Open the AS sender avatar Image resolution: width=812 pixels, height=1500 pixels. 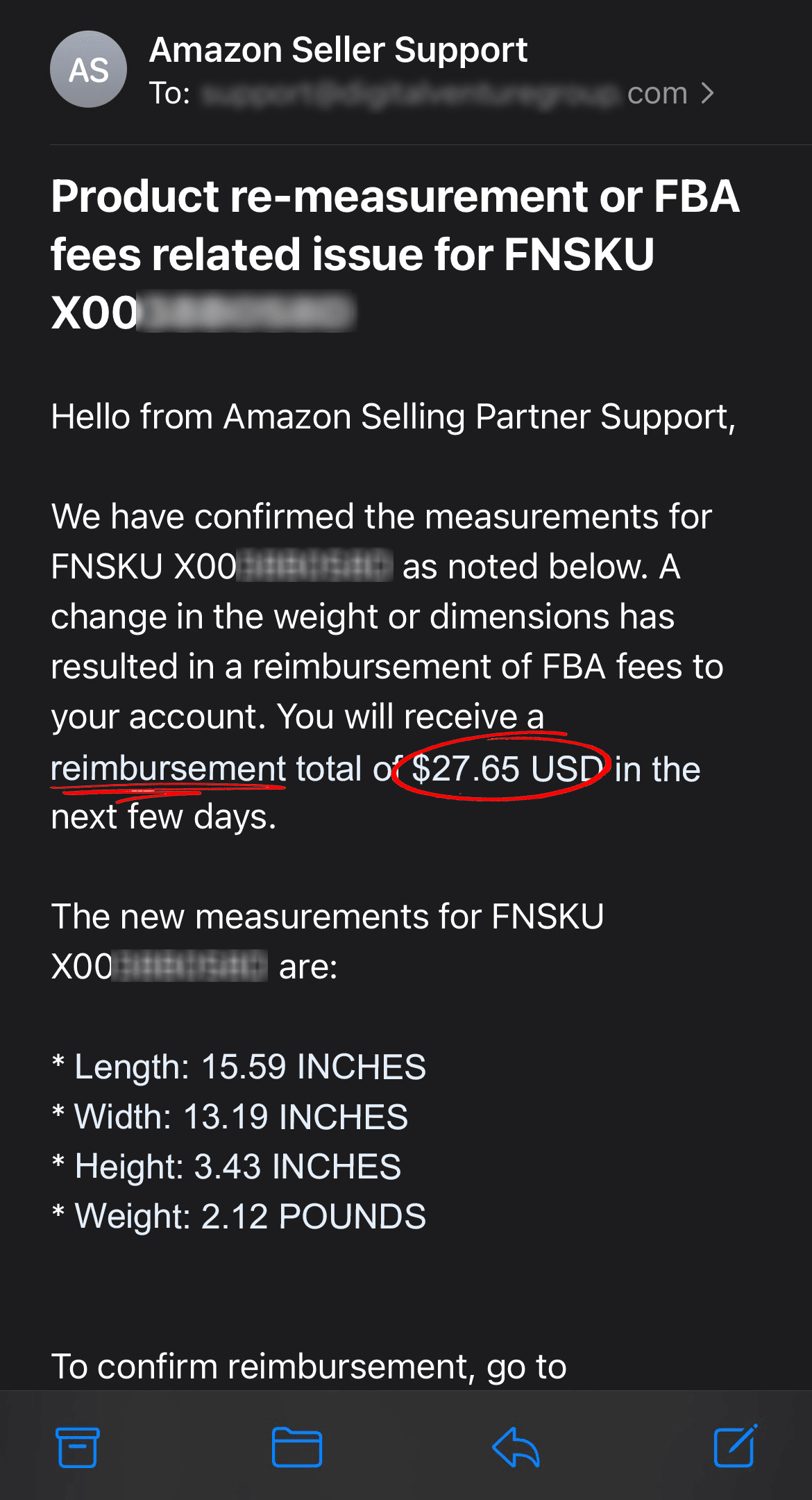(x=89, y=69)
